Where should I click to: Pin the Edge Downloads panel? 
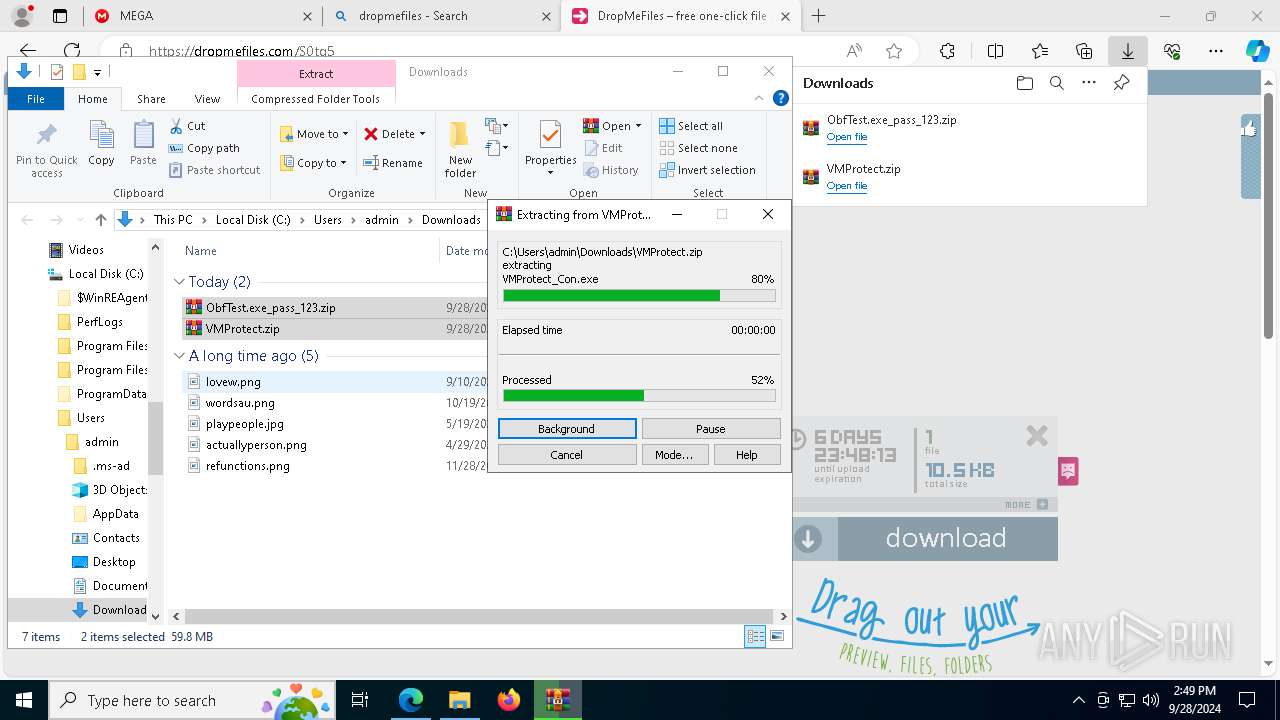tap(1122, 83)
